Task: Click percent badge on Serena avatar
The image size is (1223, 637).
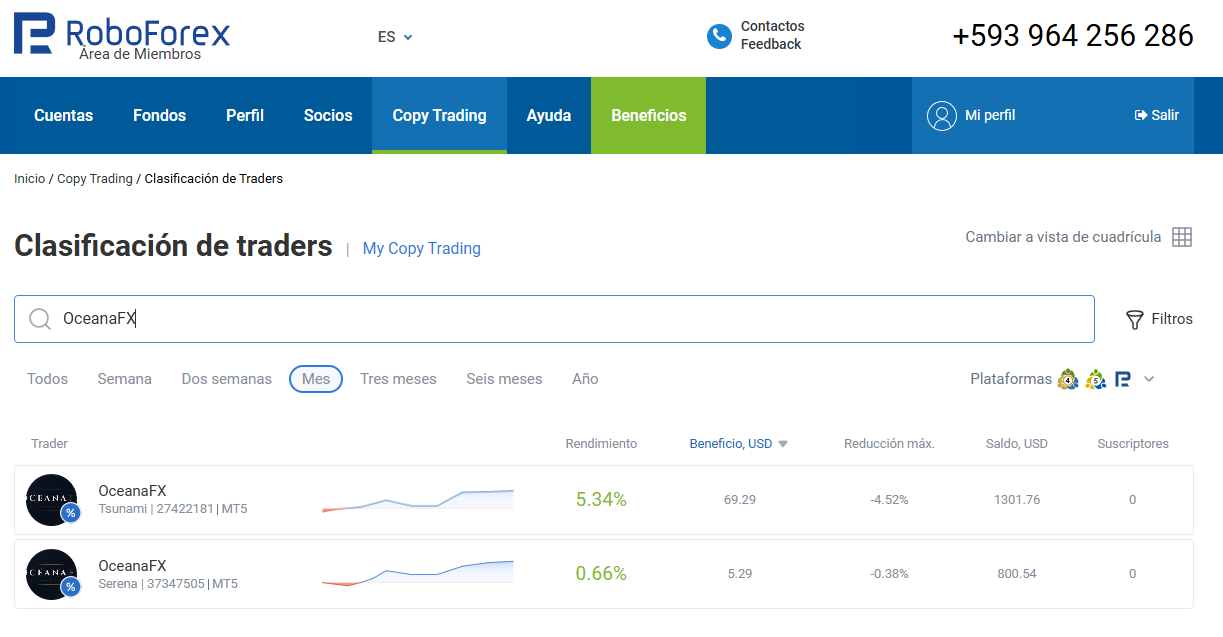Action: point(70,587)
